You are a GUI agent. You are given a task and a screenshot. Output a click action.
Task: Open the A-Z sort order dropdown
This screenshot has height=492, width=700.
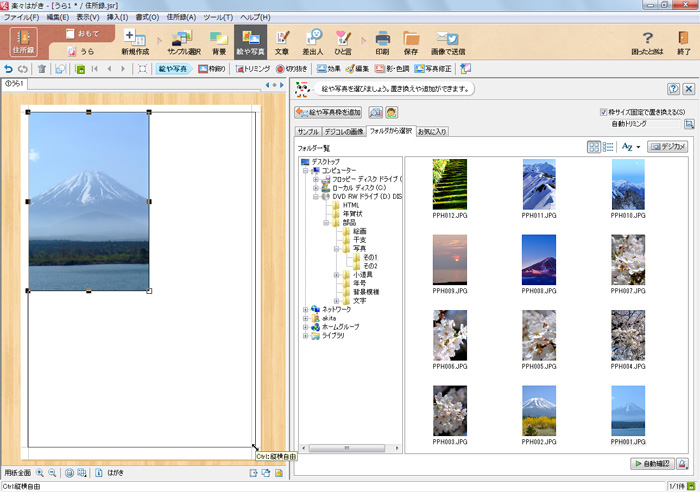(x=630, y=146)
